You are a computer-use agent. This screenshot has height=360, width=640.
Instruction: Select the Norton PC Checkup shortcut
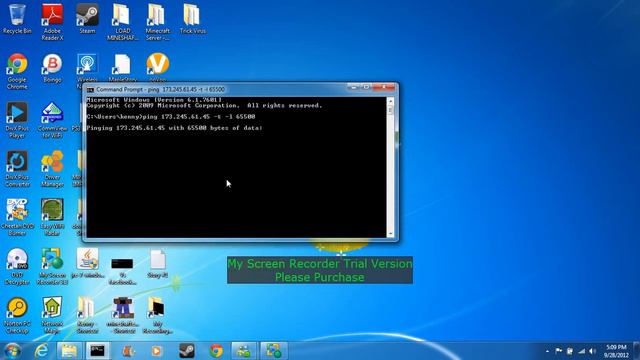(x=17, y=316)
